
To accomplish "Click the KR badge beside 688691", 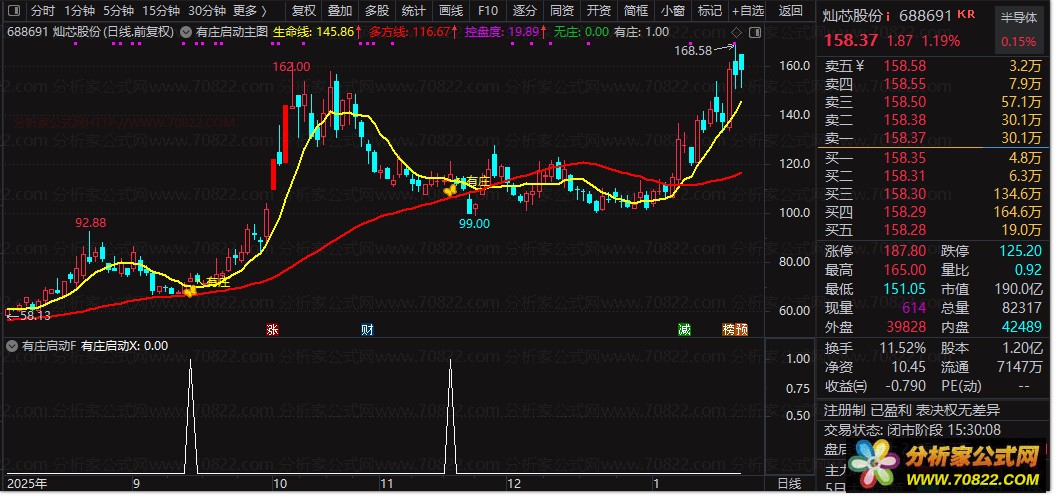I will point(966,14).
